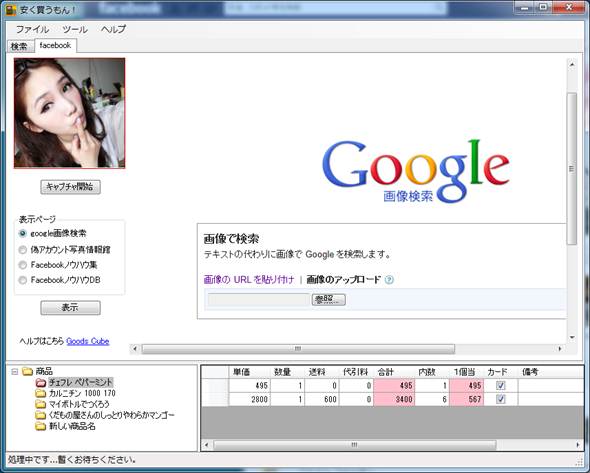Select the カルニチン 1000 170 item
This screenshot has width=590, height=473.
[82, 393]
